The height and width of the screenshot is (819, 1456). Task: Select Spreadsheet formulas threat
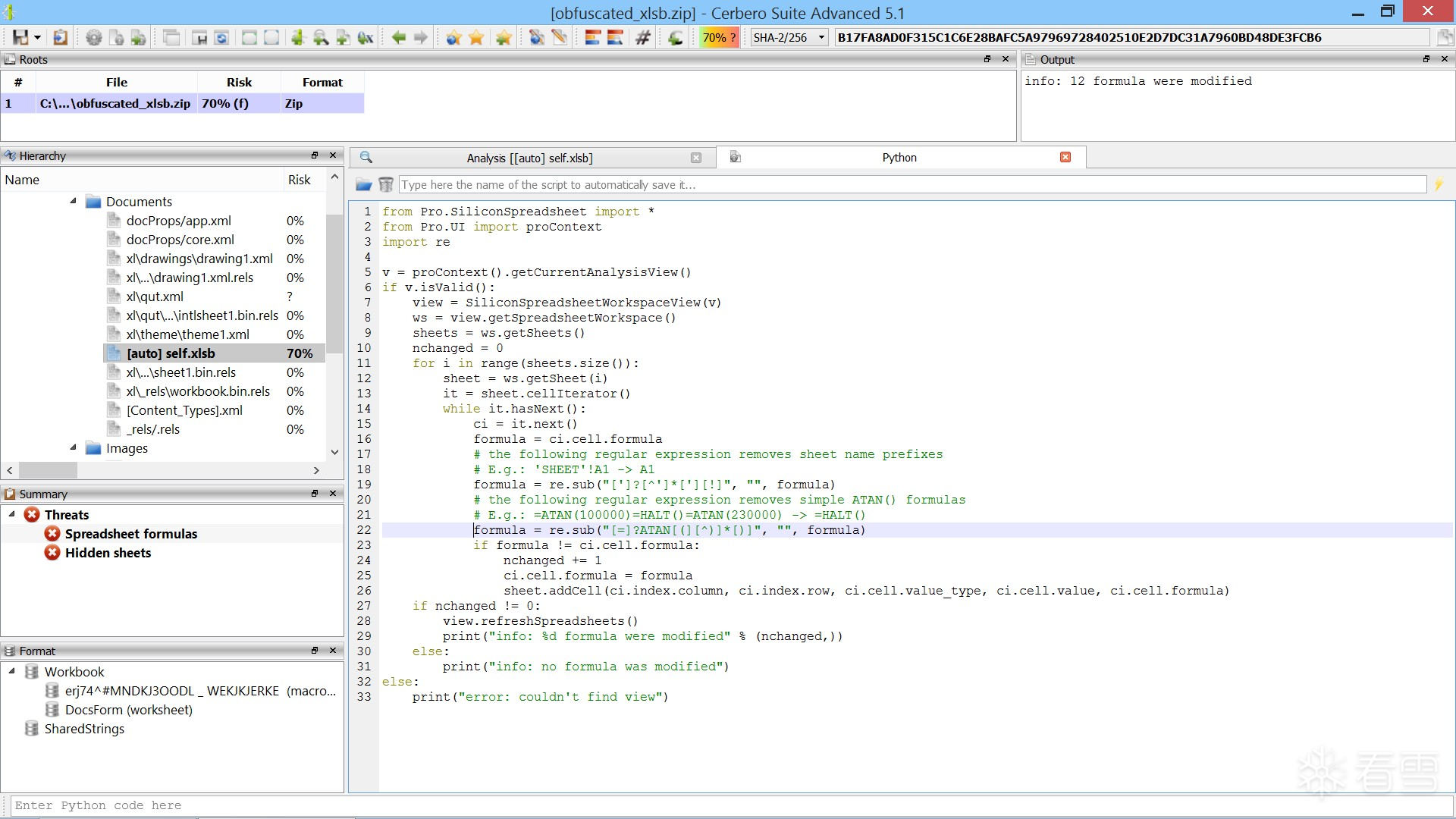(x=130, y=534)
